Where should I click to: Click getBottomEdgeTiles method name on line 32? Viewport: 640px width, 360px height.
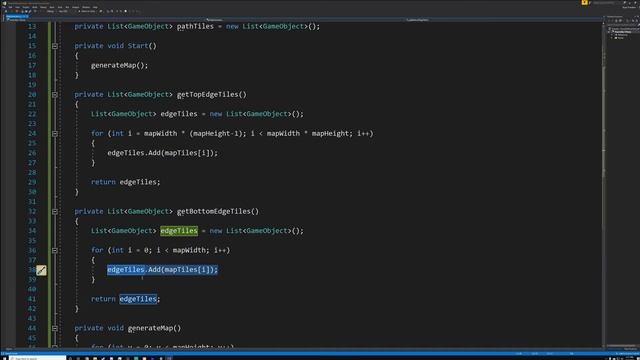[x=214, y=211]
